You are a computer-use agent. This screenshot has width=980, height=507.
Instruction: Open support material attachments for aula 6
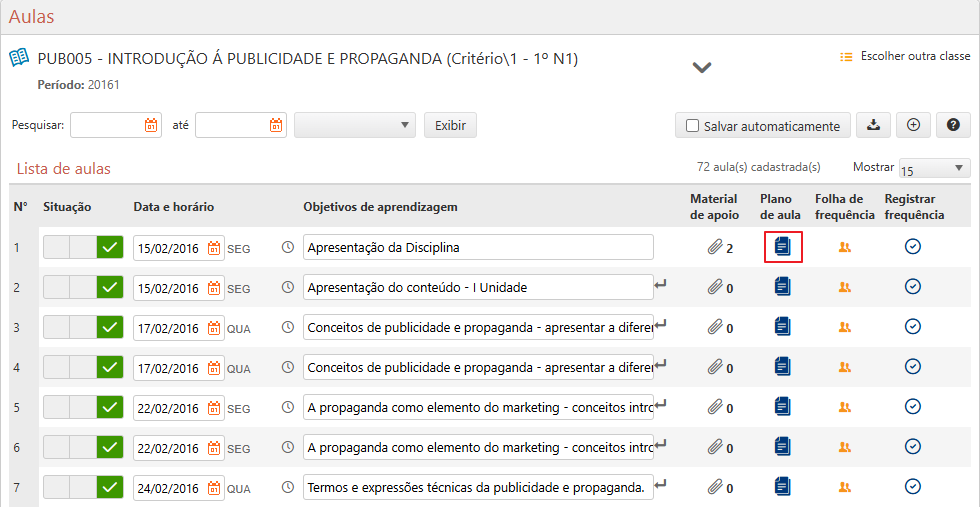[720, 446]
